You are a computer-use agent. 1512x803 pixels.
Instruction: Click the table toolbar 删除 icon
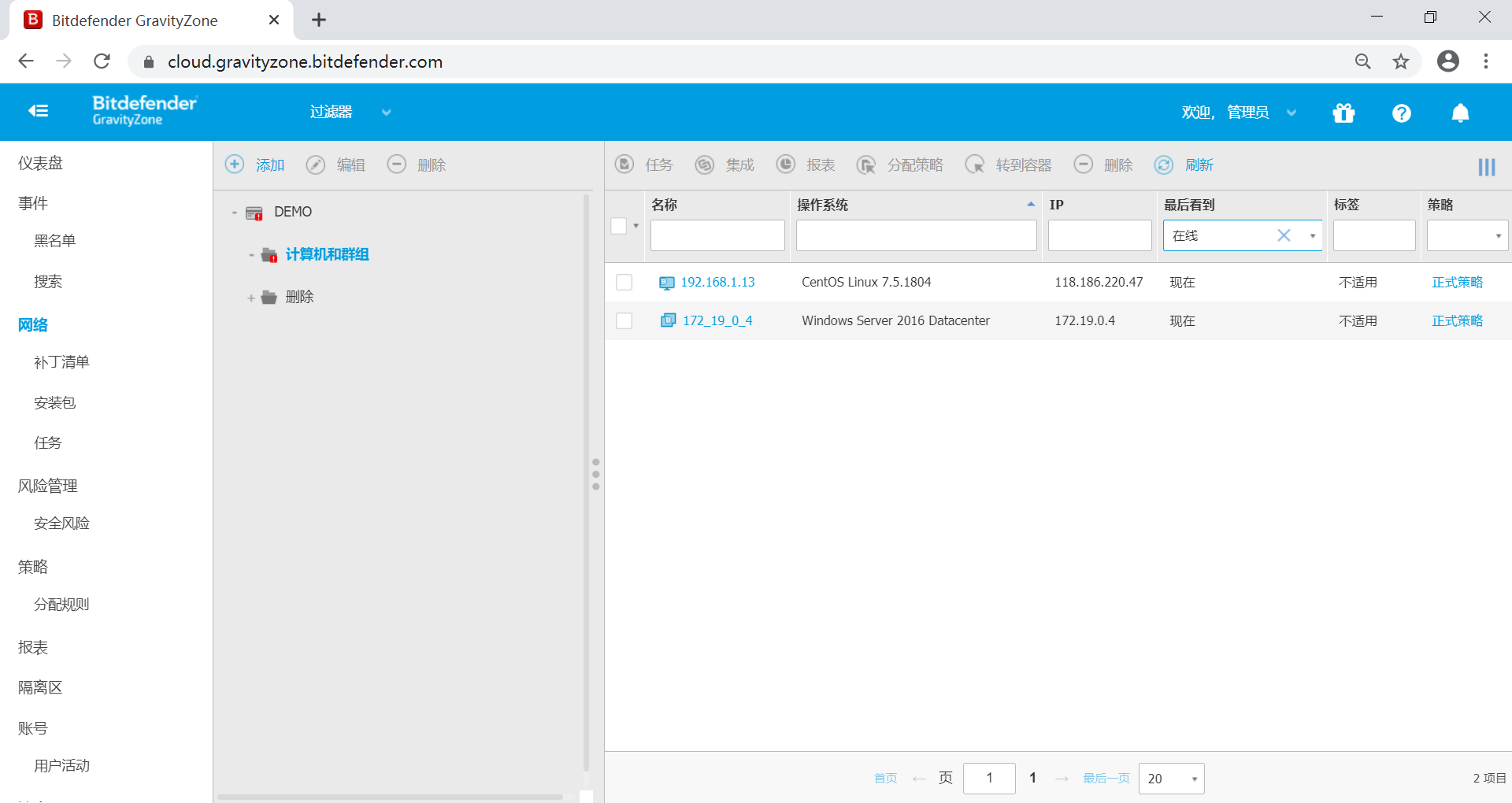click(1084, 164)
